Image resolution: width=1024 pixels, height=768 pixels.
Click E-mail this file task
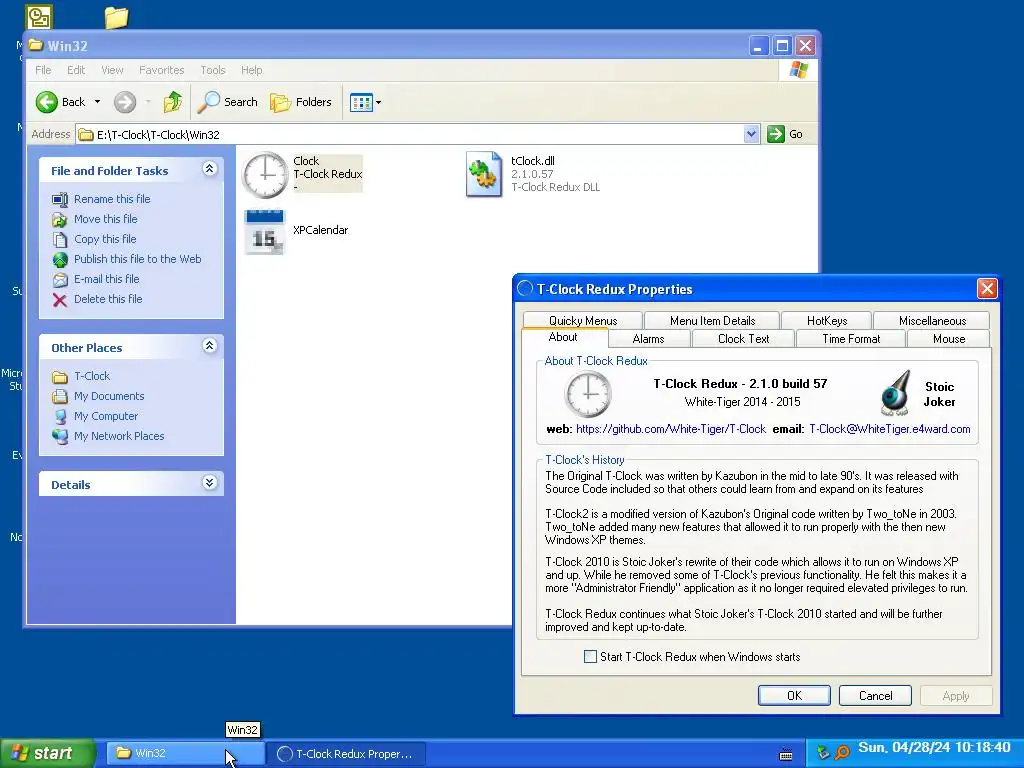[x=106, y=279]
